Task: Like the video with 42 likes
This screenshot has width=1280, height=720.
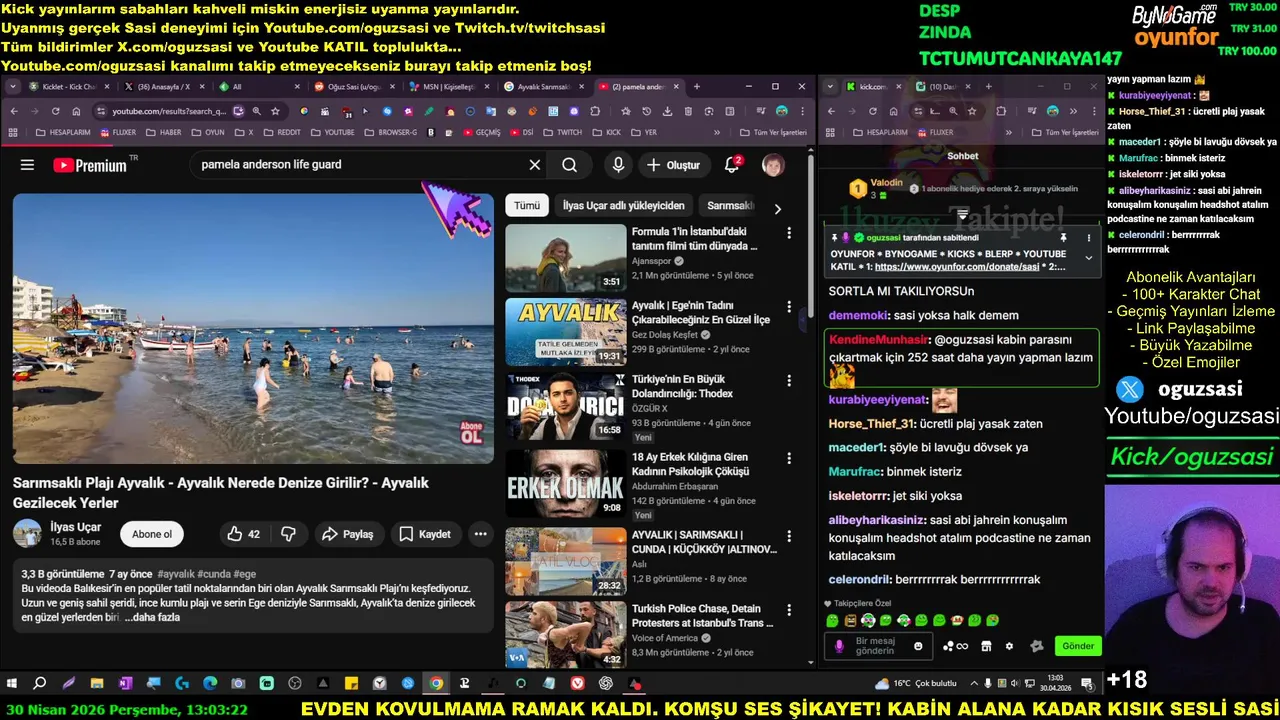Action: point(243,534)
